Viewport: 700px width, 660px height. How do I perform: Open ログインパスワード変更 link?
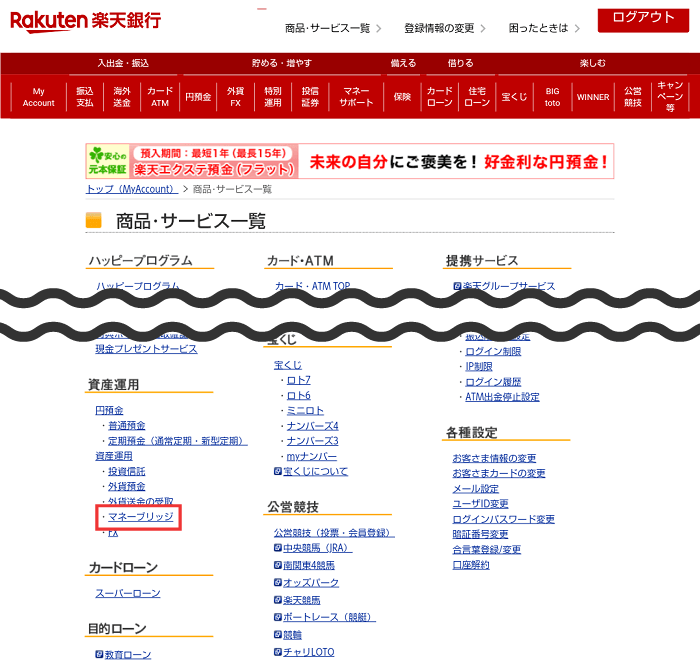pyautogui.click(x=504, y=519)
